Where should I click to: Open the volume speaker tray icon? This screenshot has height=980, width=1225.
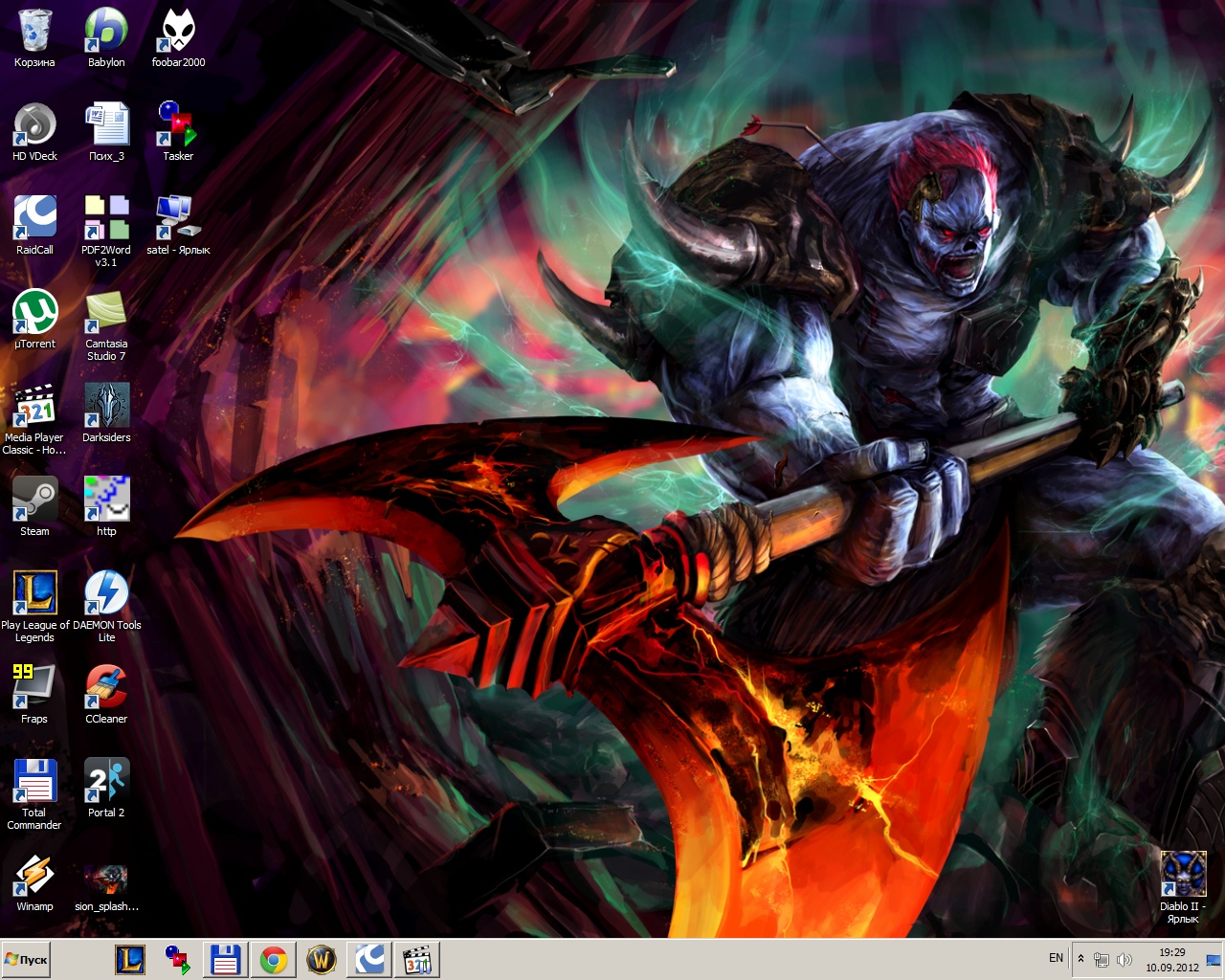pos(1125,960)
